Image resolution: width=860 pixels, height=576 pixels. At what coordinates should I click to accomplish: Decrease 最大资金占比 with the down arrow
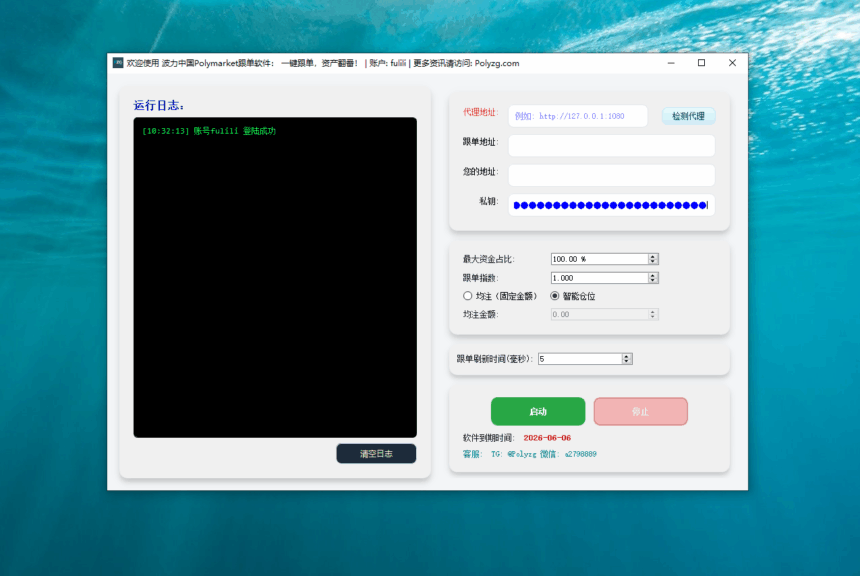(x=653, y=261)
